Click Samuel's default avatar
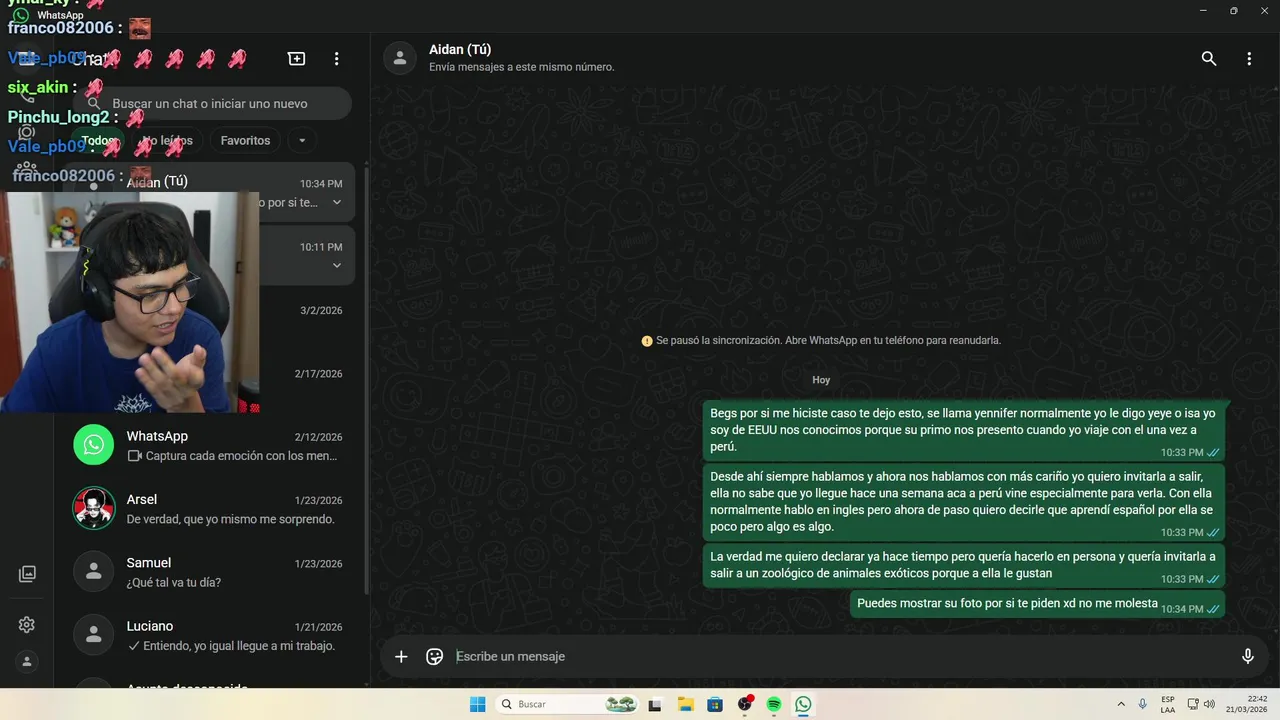Screen dimensions: 1280x720 (x=94, y=571)
